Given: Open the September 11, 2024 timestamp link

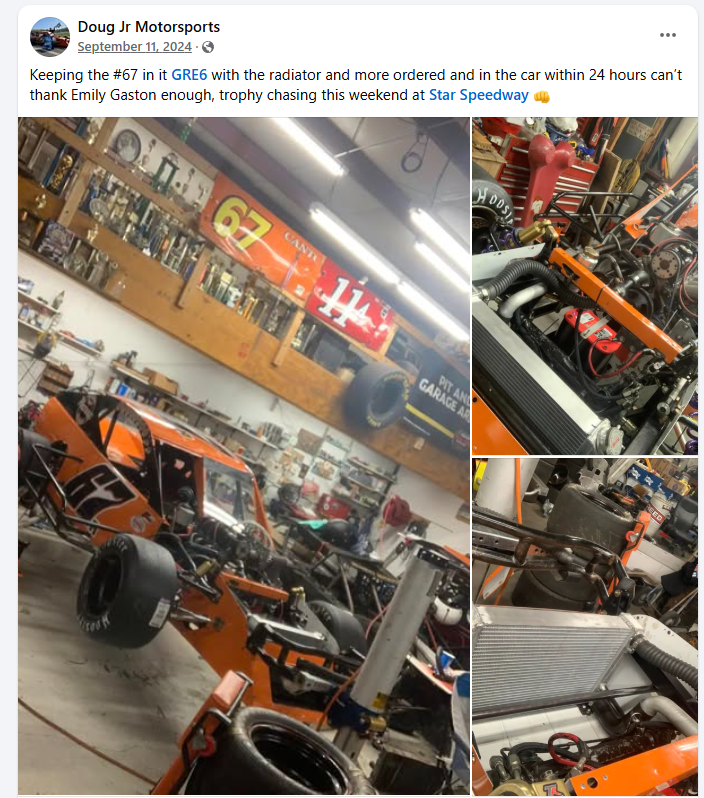Looking at the screenshot, I should coord(134,47).
